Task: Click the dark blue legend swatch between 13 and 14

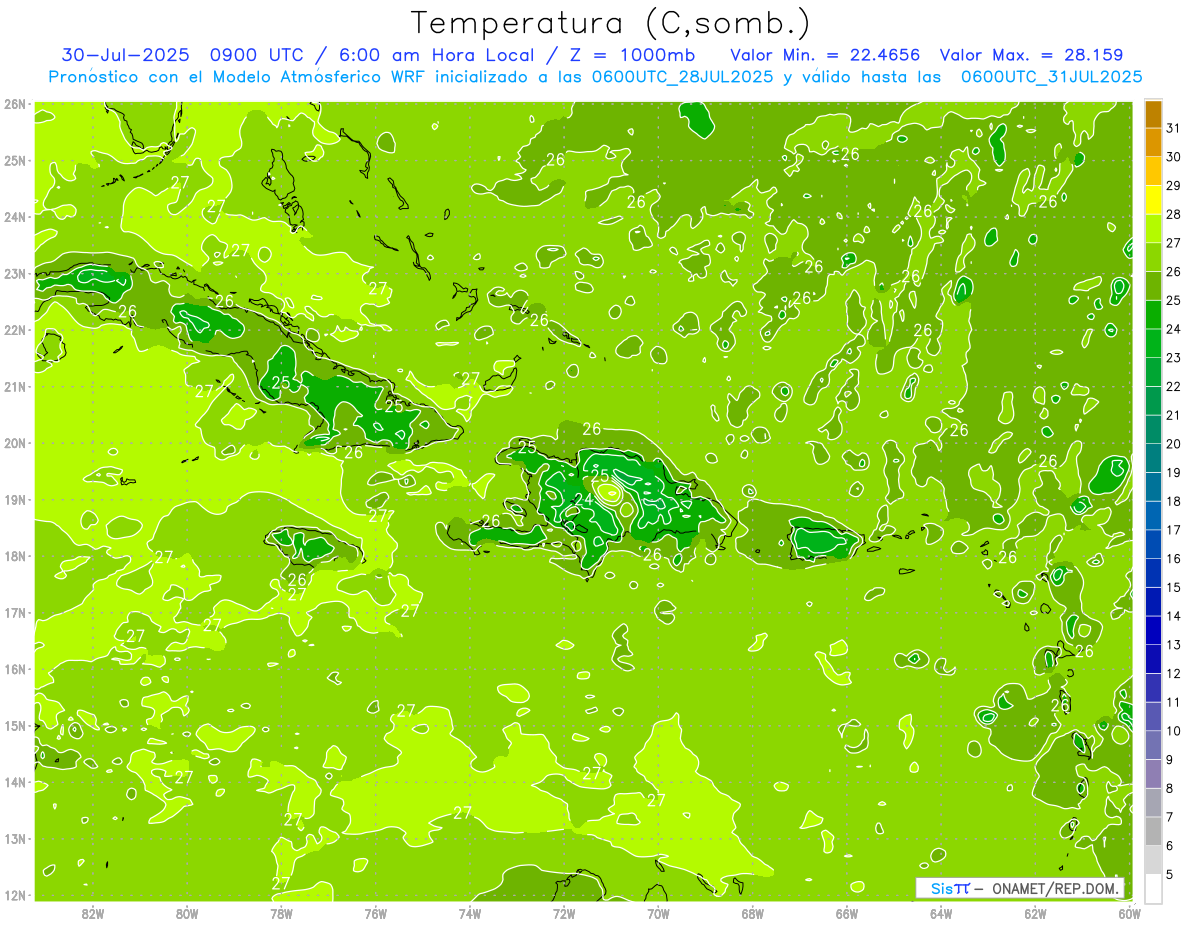Action: (x=1153, y=630)
